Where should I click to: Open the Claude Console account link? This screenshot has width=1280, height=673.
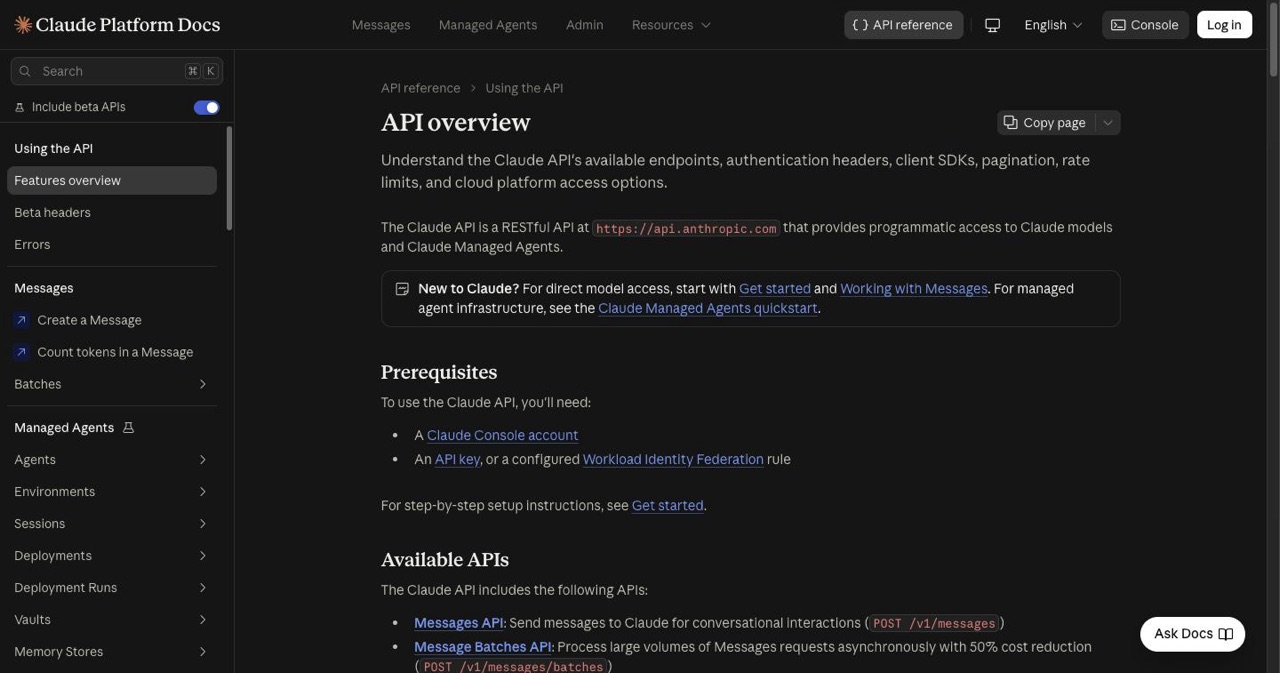click(x=502, y=436)
